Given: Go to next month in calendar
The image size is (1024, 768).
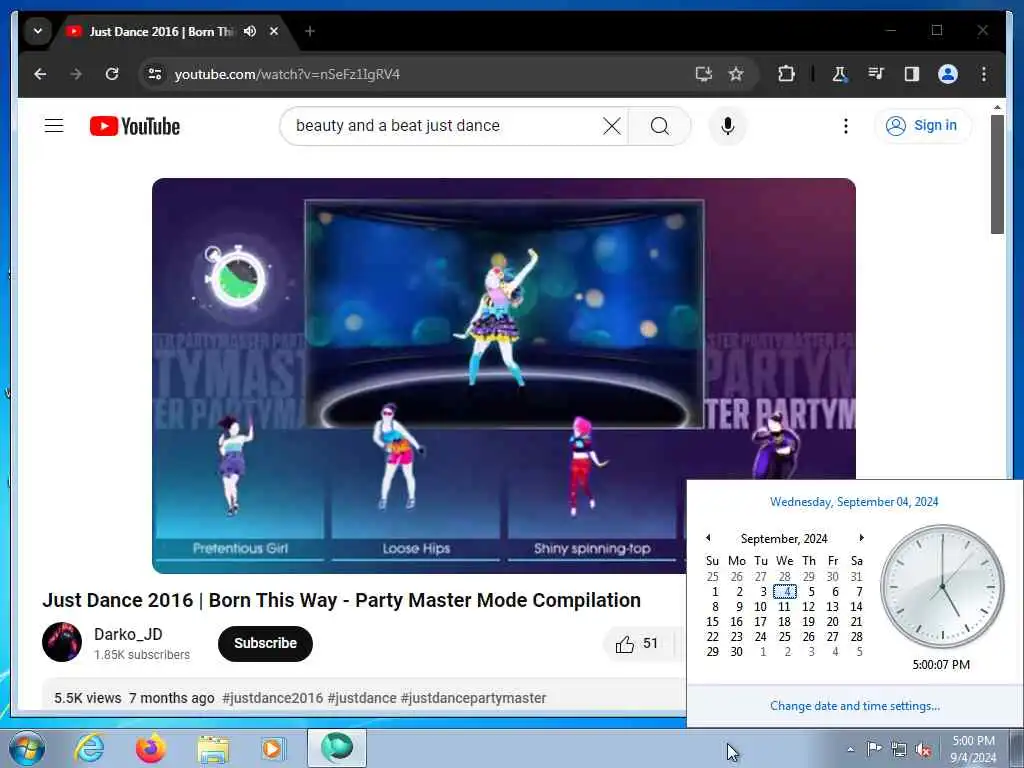Looking at the screenshot, I should pos(861,537).
